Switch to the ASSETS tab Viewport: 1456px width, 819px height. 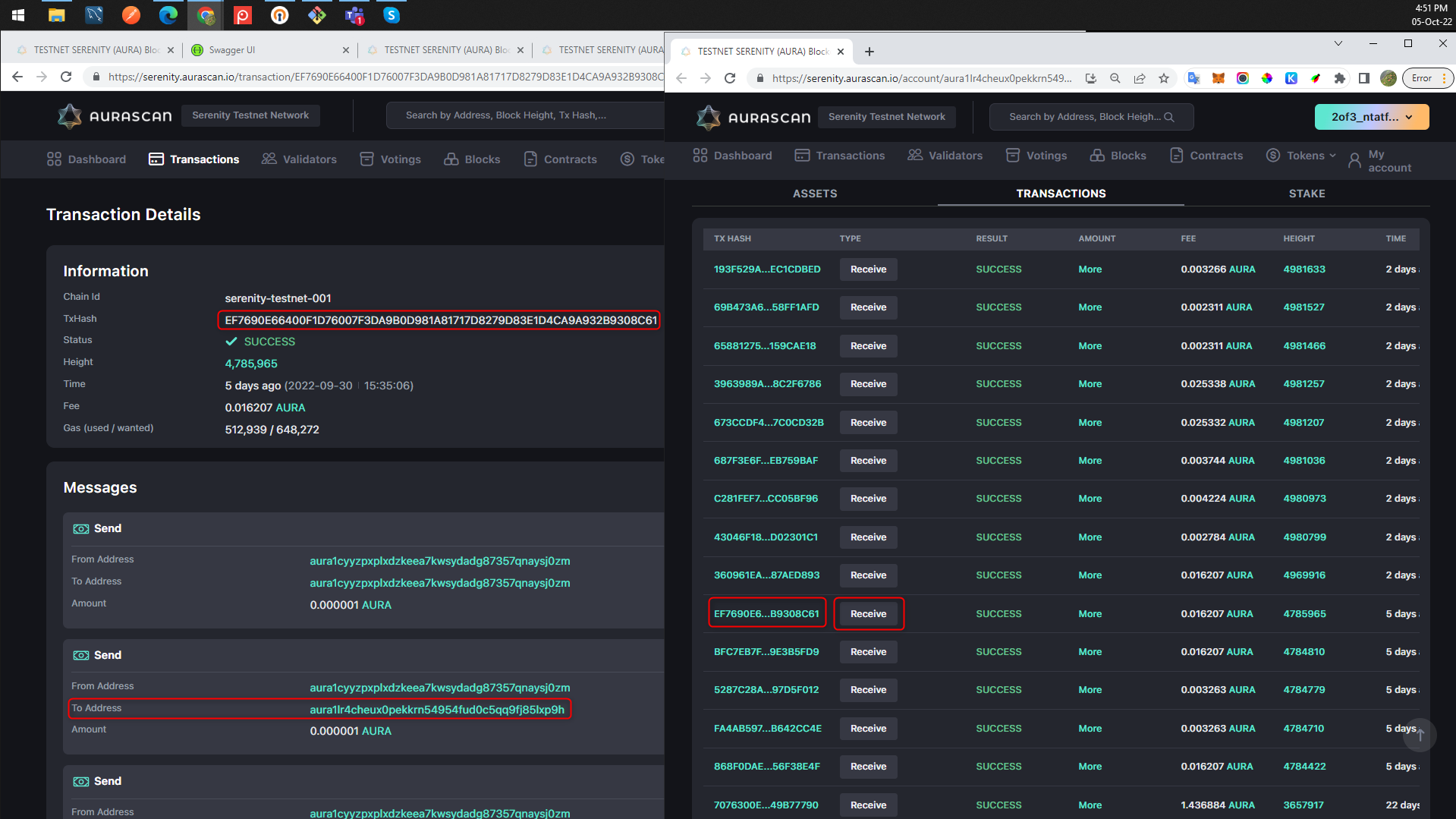click(815, 194)
